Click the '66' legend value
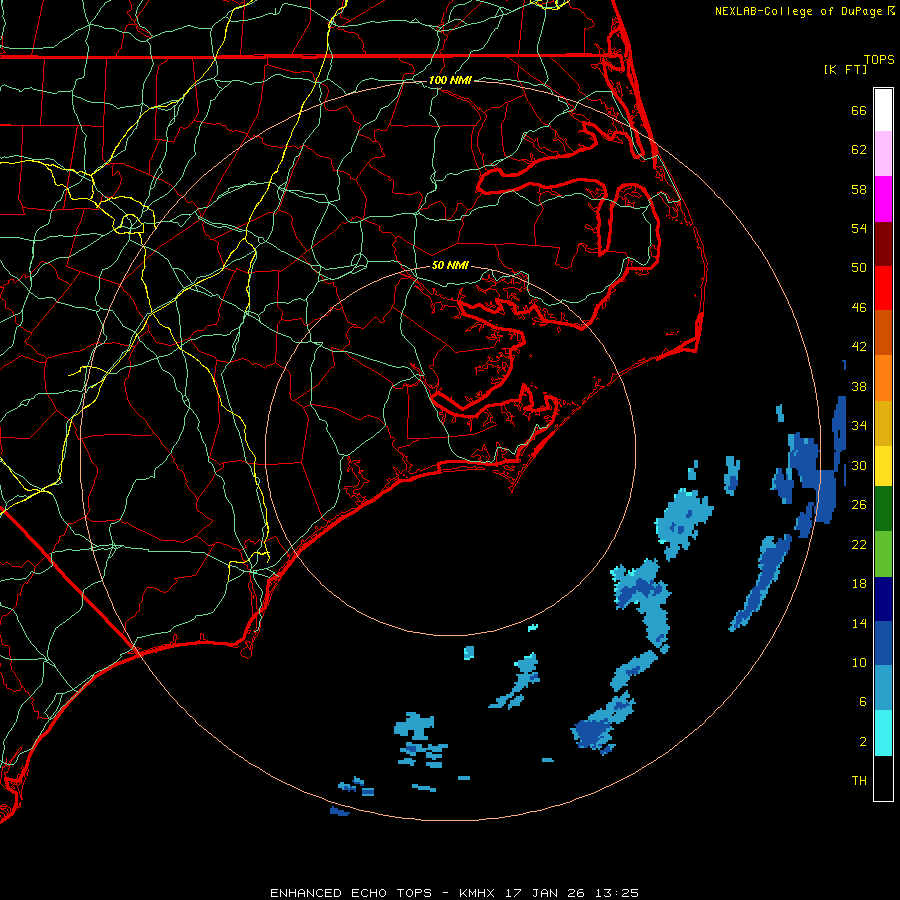900x900 pixels. [x=859, y=110]
